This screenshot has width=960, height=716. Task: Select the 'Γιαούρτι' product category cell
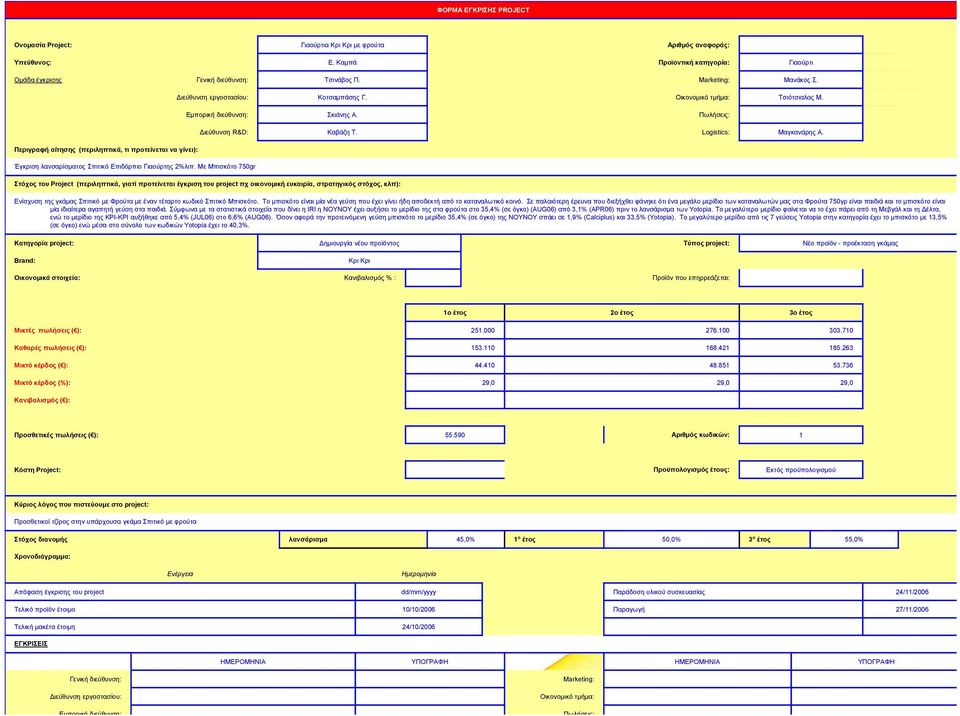point(801,62)
